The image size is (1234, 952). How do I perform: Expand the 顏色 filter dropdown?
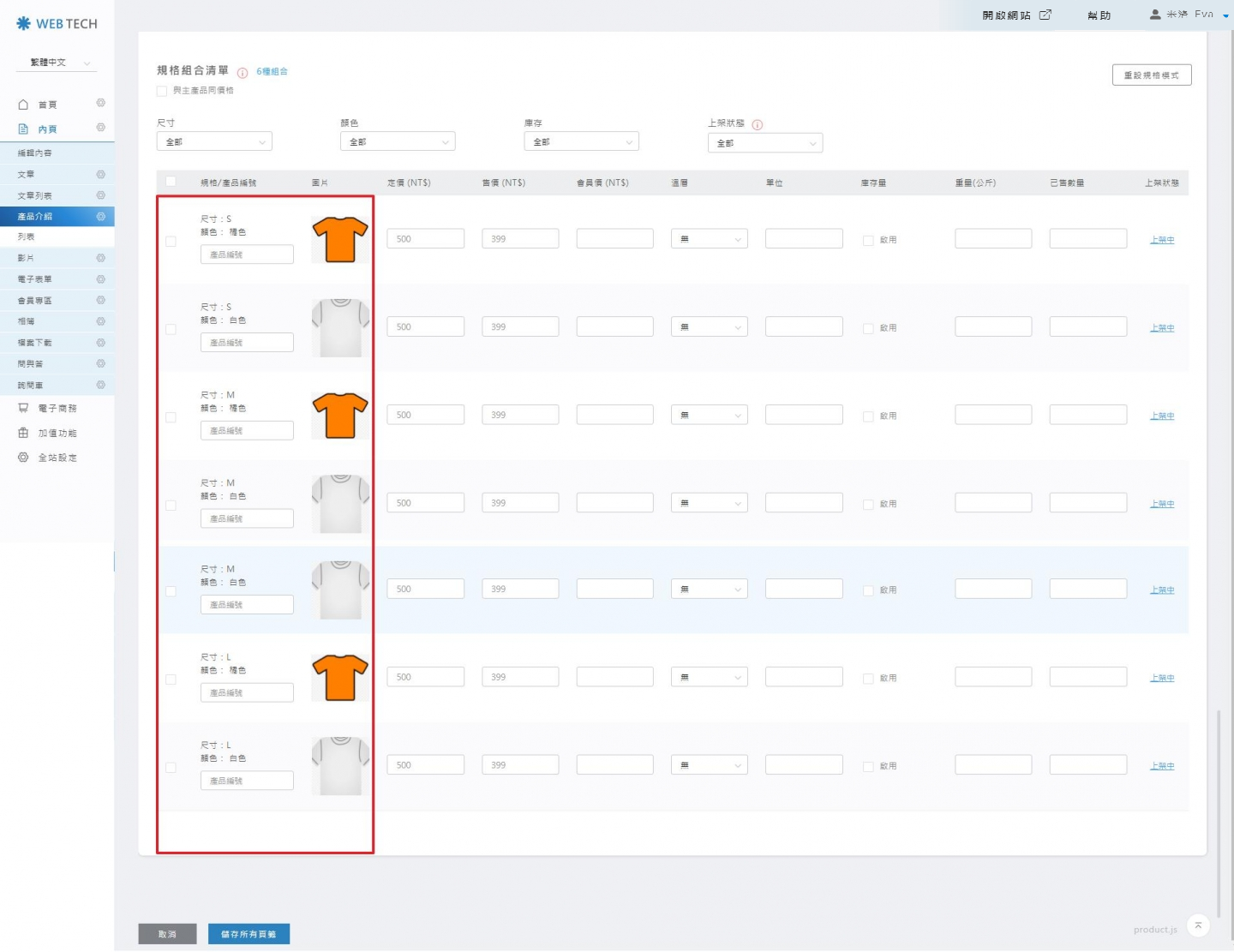pos(398,142)
